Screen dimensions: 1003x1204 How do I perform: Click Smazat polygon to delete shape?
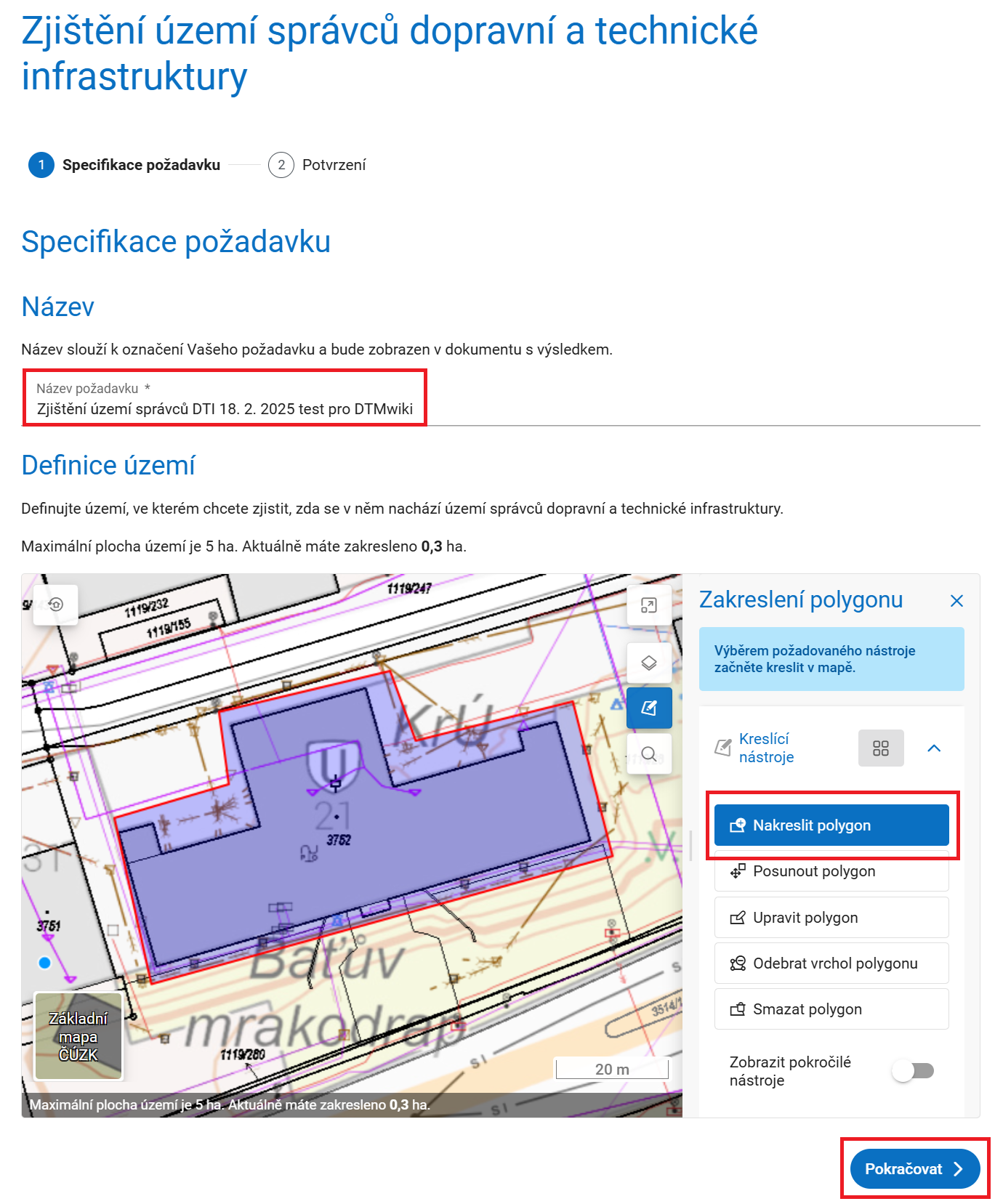831,1009
